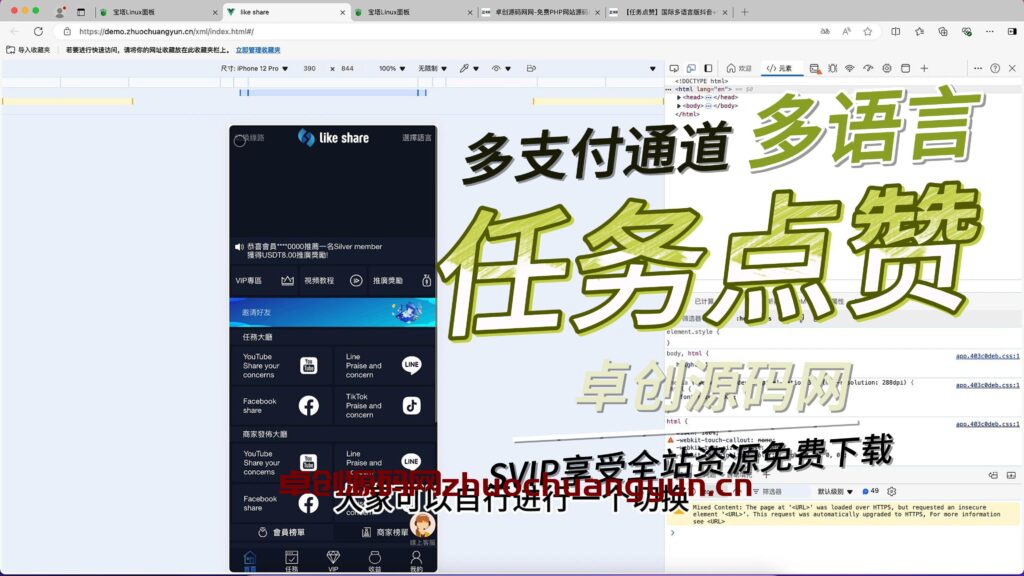This screenshot has height=576, width=1024.
Task: Open the 100% zoom dropdown
Action: (x=392, y=68)
